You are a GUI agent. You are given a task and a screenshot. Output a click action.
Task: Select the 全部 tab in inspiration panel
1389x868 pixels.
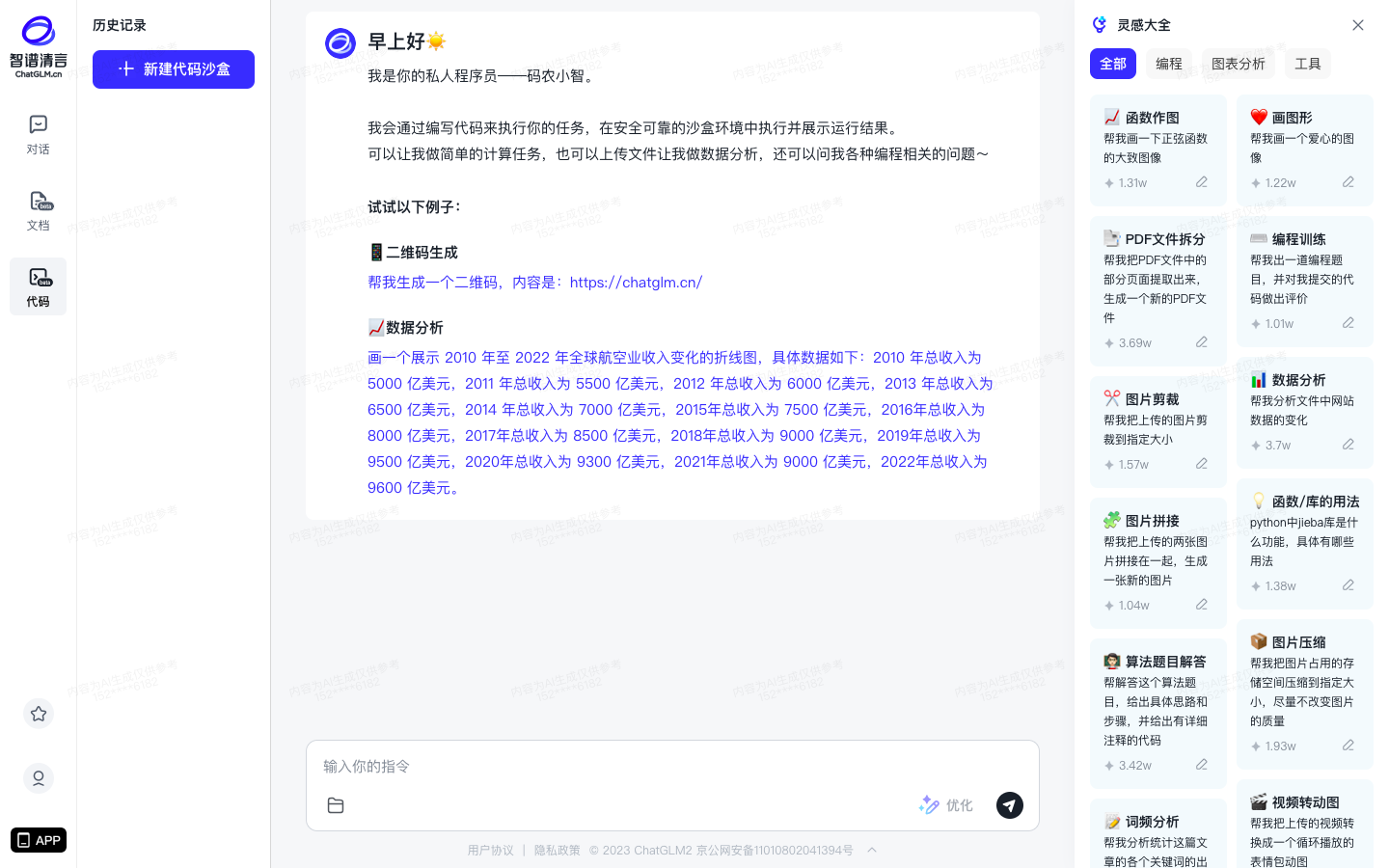pos(1113,64)
